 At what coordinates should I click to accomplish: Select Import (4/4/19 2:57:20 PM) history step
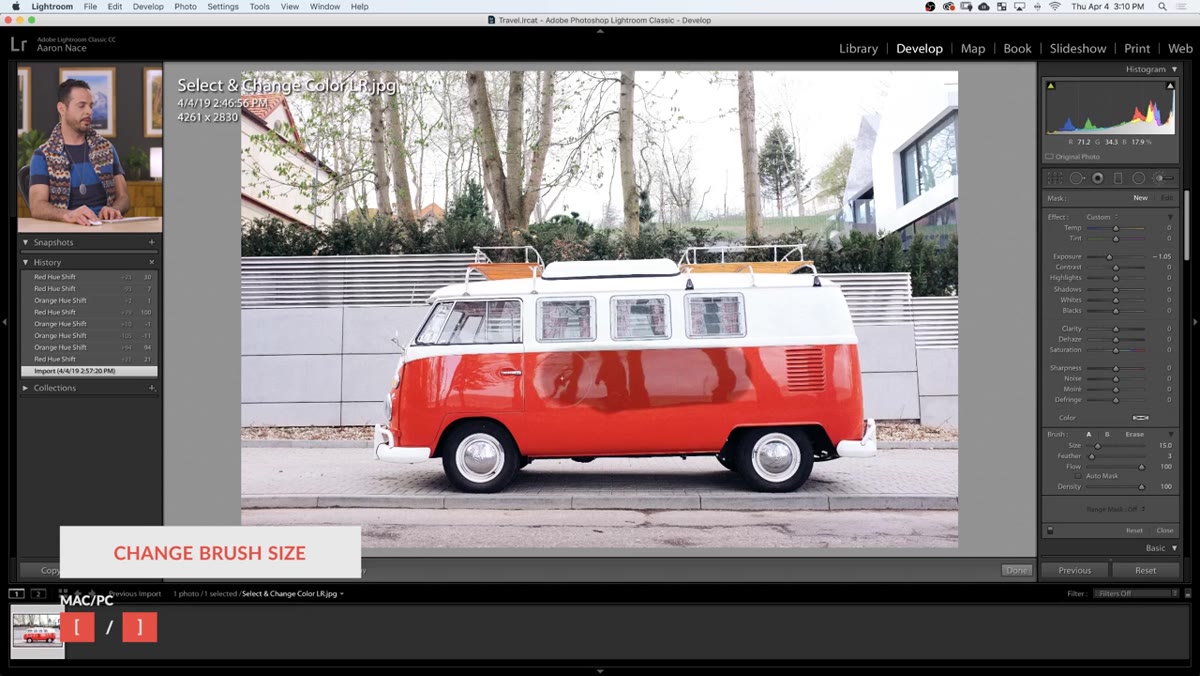point(89,371)
